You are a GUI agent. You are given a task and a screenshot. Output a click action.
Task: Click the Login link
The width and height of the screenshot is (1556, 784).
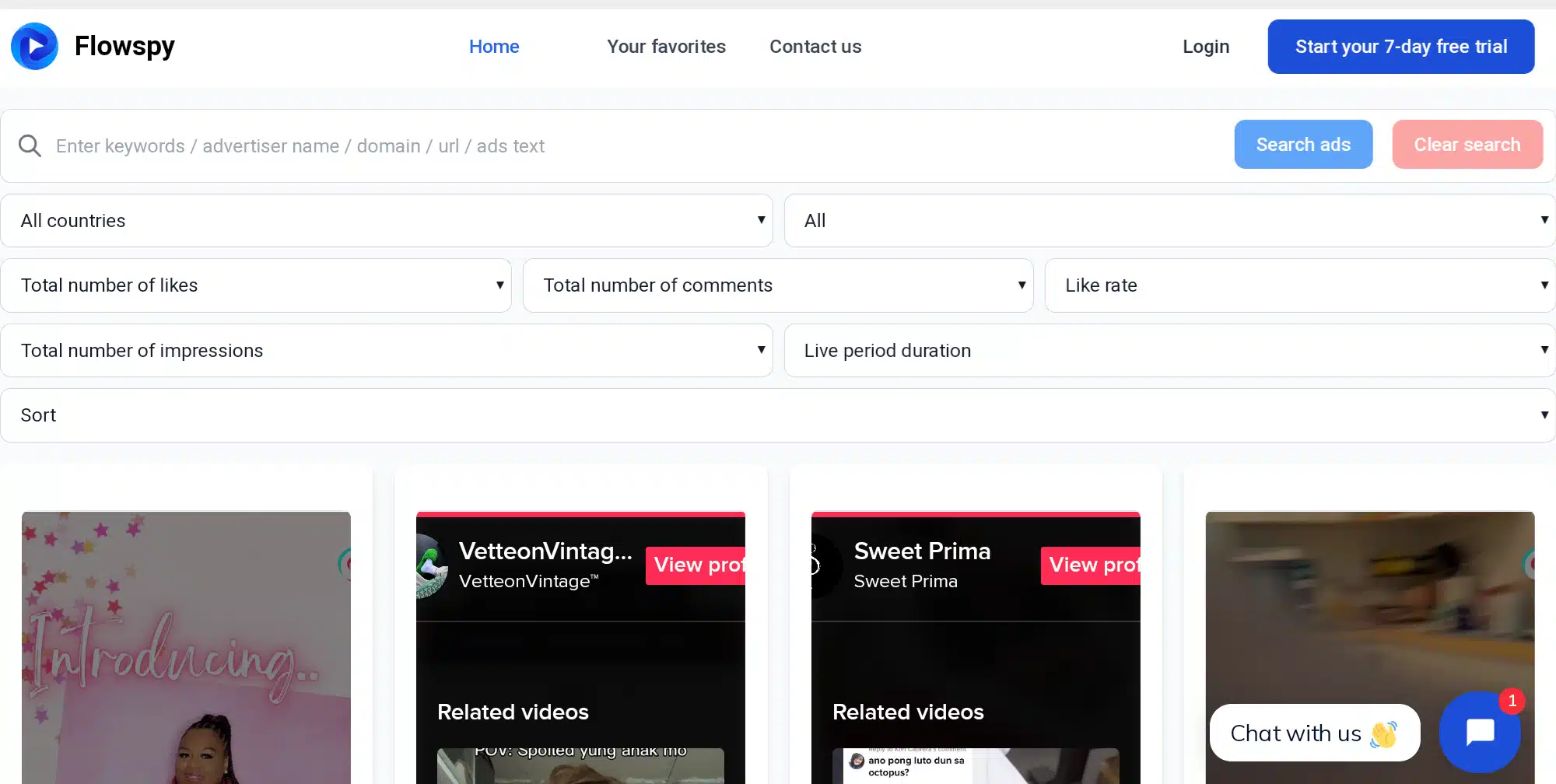[1205, 46]
